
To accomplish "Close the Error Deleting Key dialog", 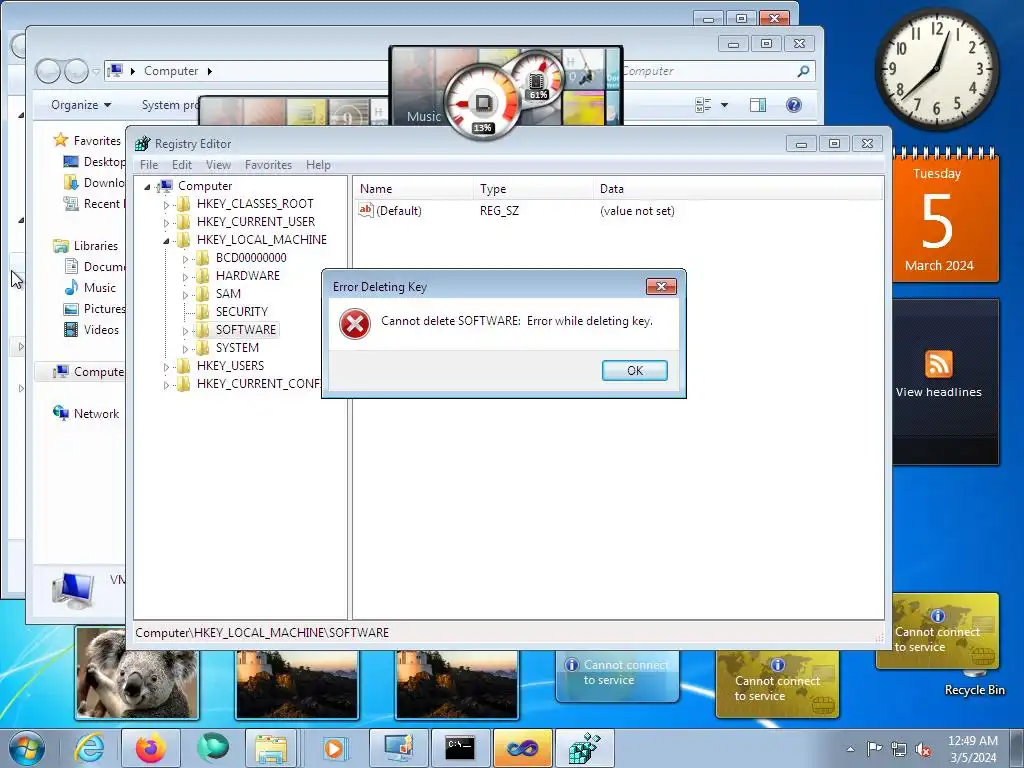I will tap(661, 286).
